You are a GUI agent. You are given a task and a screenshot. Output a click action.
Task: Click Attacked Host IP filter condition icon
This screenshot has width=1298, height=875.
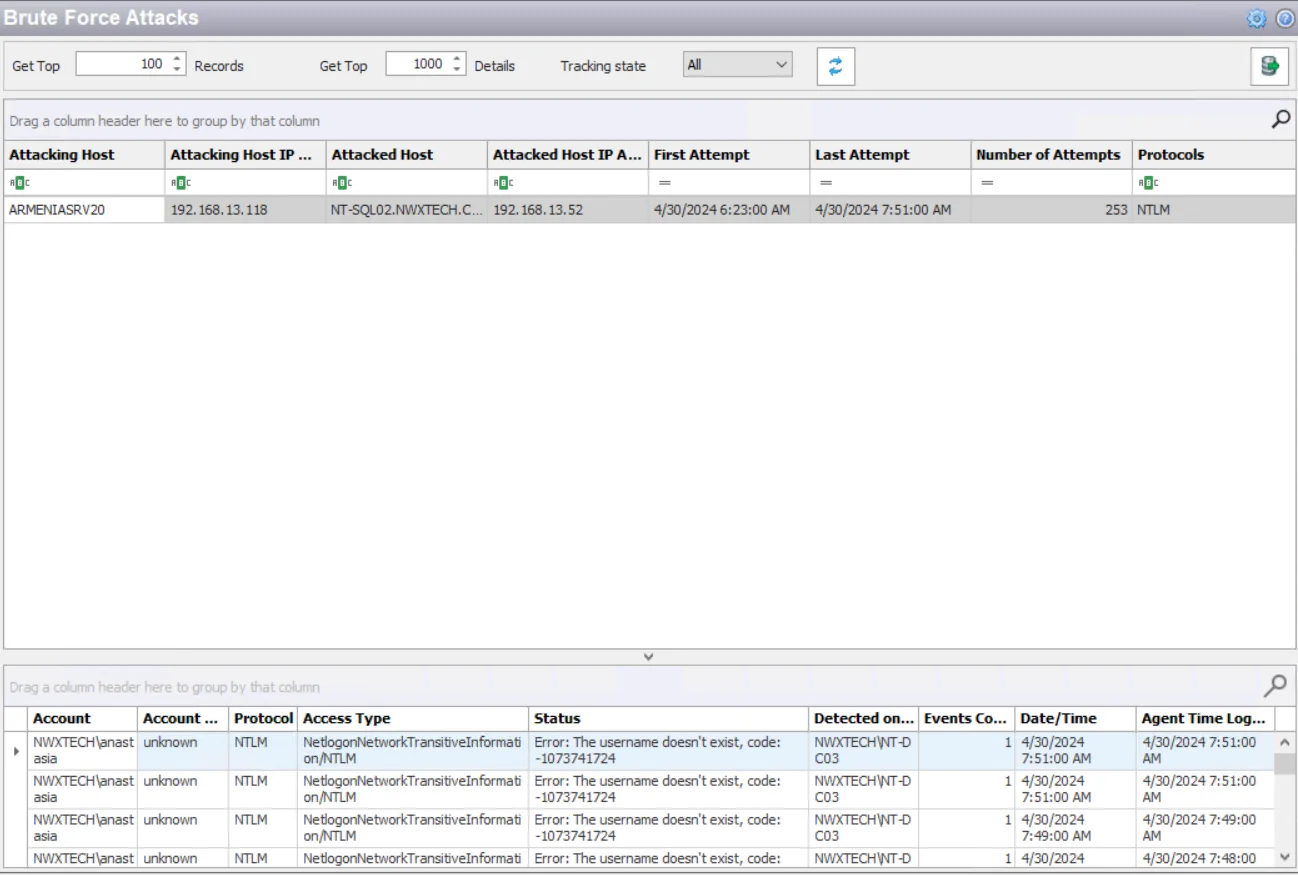pyautogui.click(x=502, y=182)
